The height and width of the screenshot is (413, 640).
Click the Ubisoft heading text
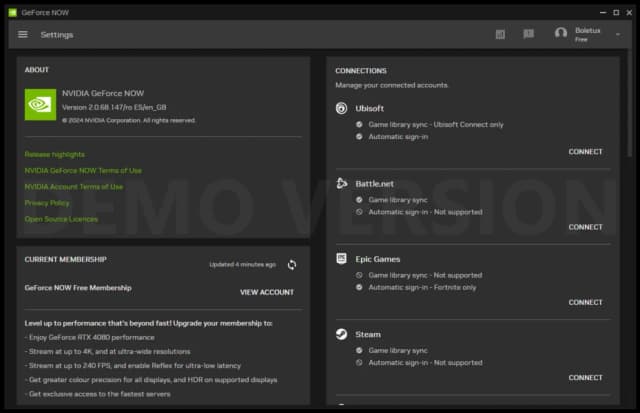click(369, 109)
